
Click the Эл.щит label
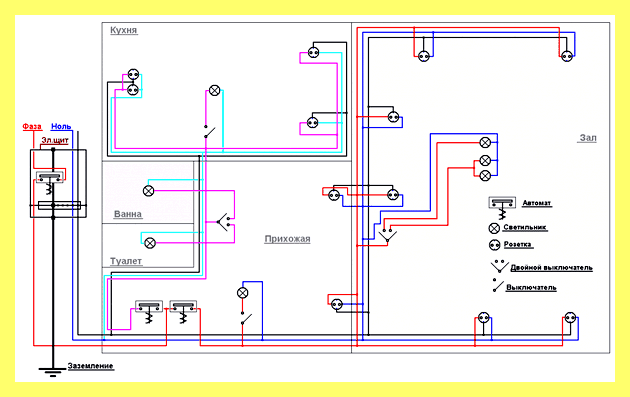click(x=55, y=141)
